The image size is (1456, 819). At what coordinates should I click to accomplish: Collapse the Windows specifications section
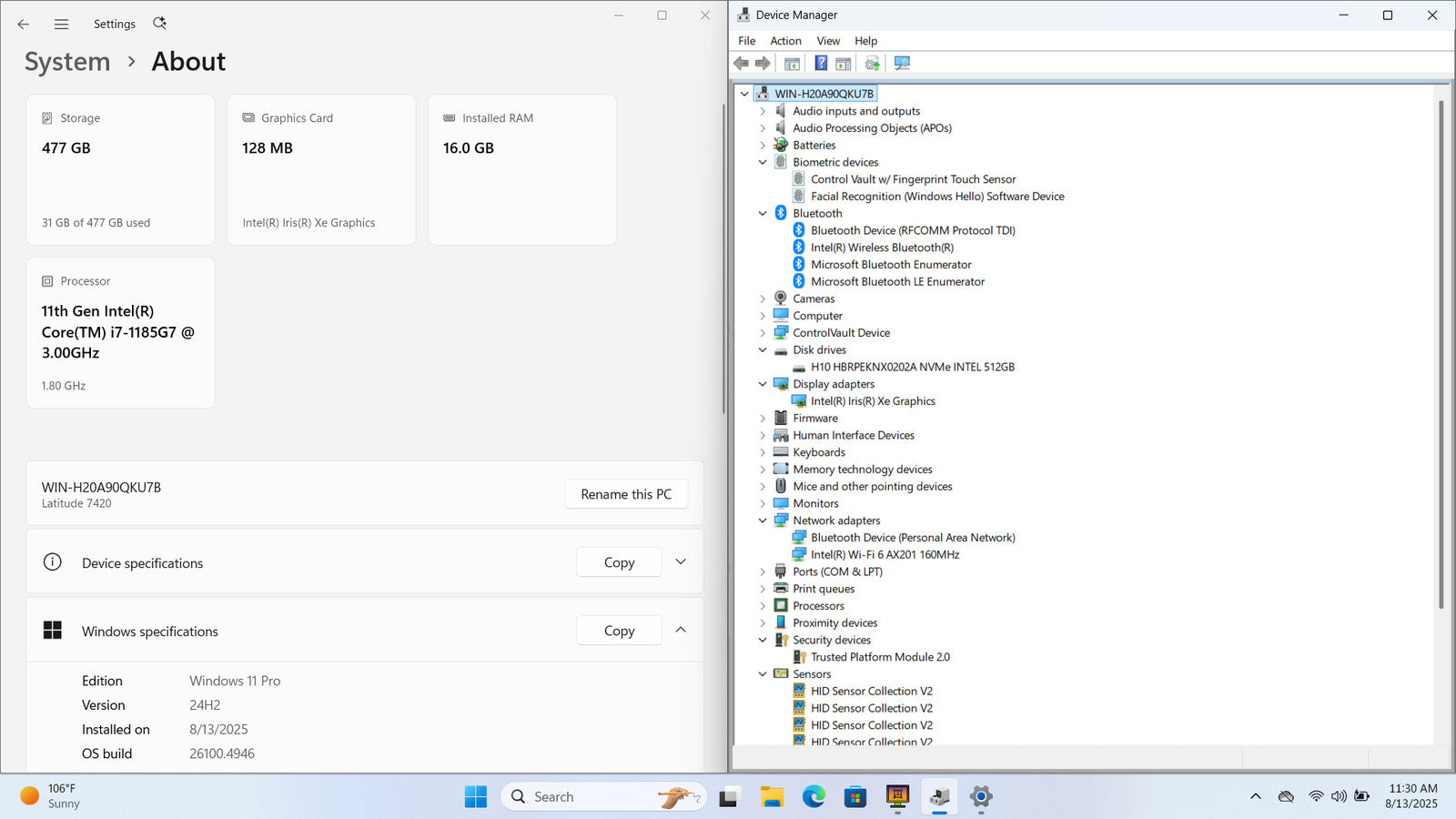pyautogui.click(x=681, y=631)
